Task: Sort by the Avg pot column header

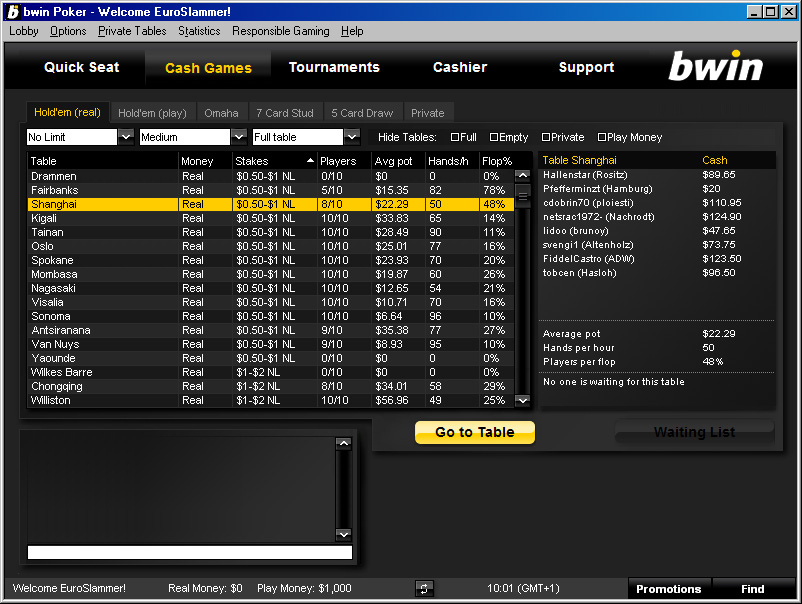Action: (x=398, y=161)
